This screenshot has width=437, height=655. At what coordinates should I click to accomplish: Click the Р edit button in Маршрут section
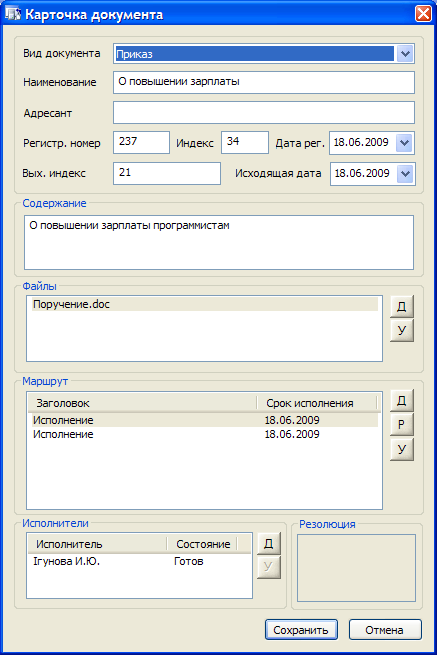402,425
